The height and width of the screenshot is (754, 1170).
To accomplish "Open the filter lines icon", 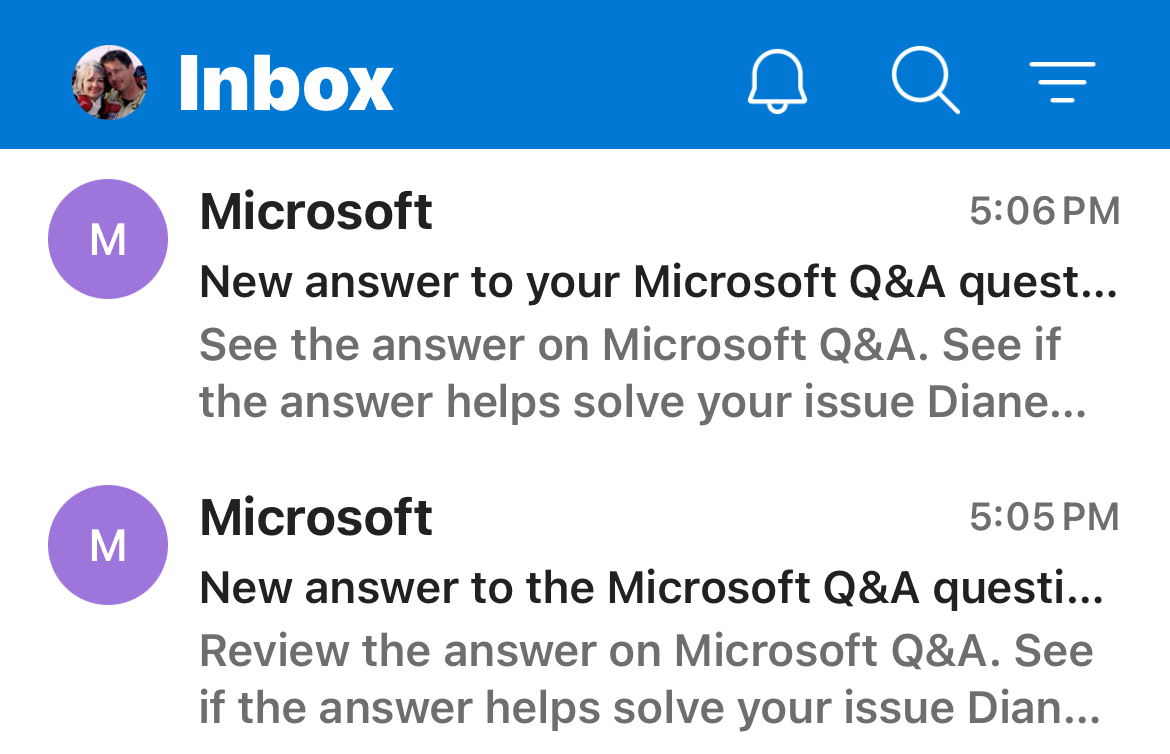I will [x=1063, y=82].
